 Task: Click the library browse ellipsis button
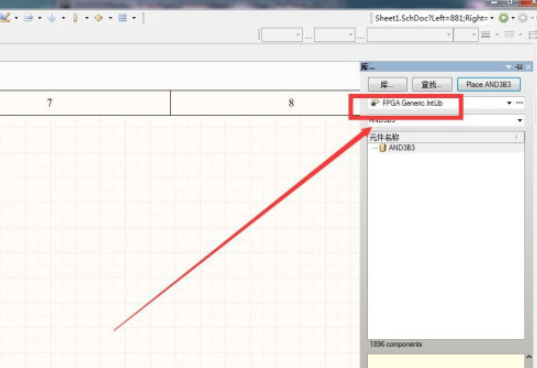(x=520, y=103)
